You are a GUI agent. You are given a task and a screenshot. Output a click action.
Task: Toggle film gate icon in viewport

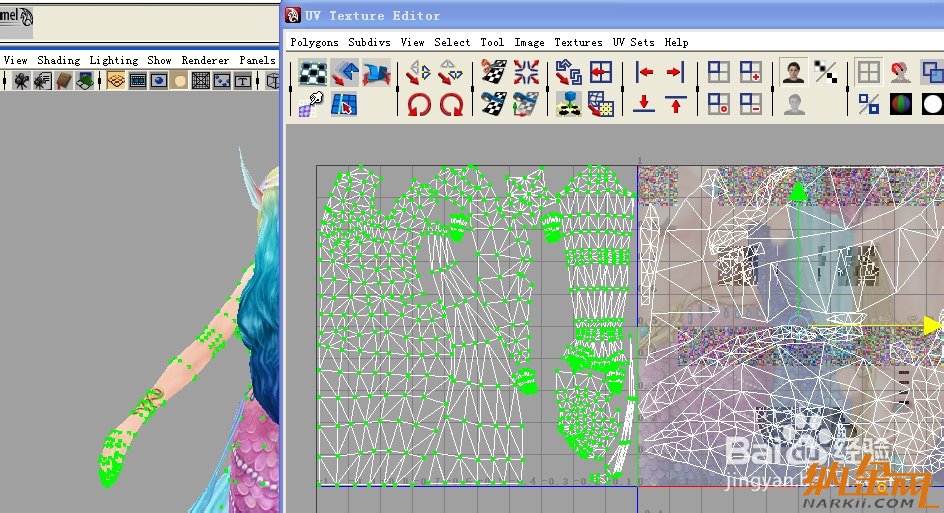pyautogui.click(x=137, y=81)
